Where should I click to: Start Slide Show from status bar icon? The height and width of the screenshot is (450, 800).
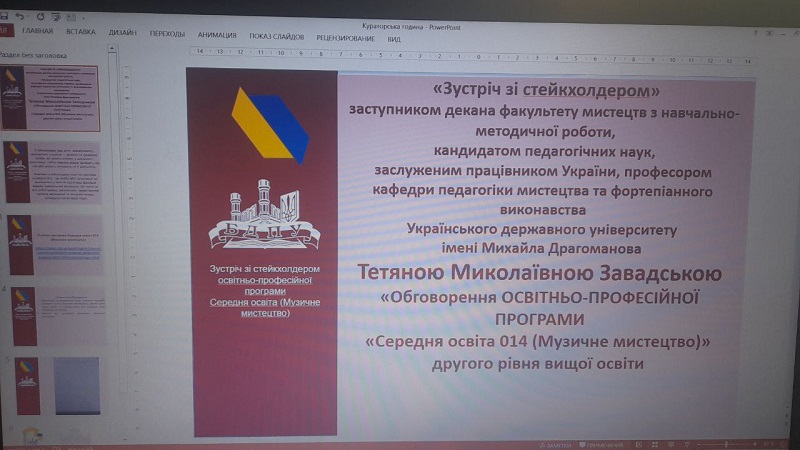point(687,445)
